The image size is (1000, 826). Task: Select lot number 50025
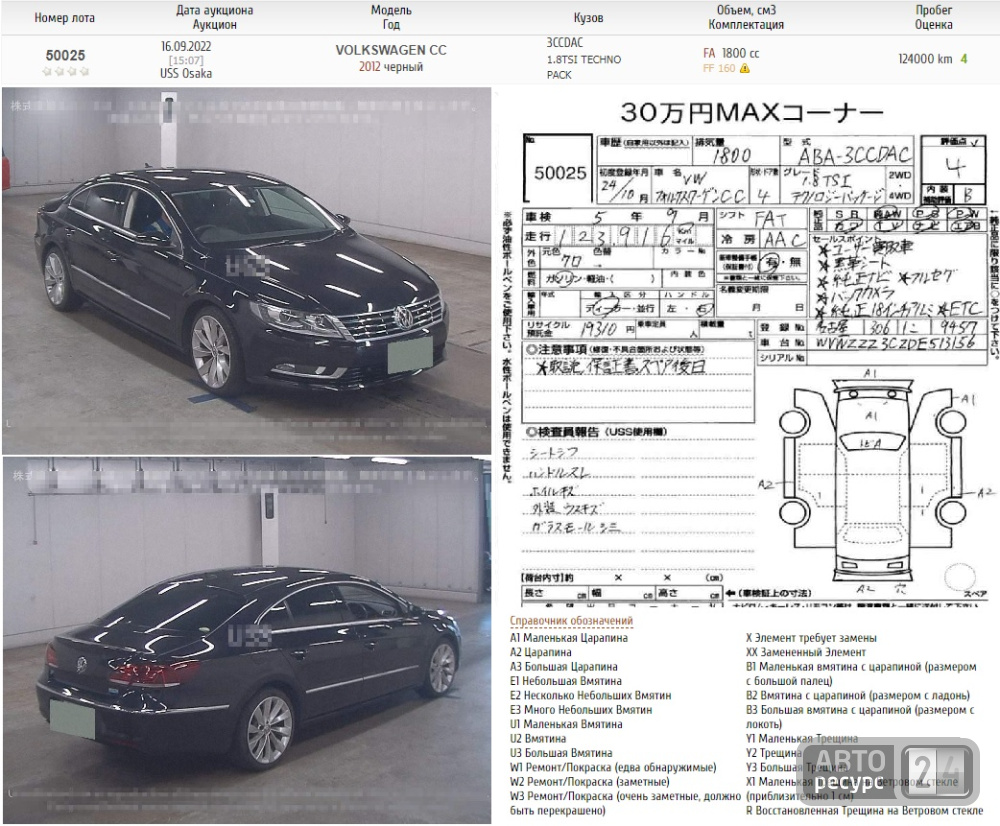coord(65,55)
